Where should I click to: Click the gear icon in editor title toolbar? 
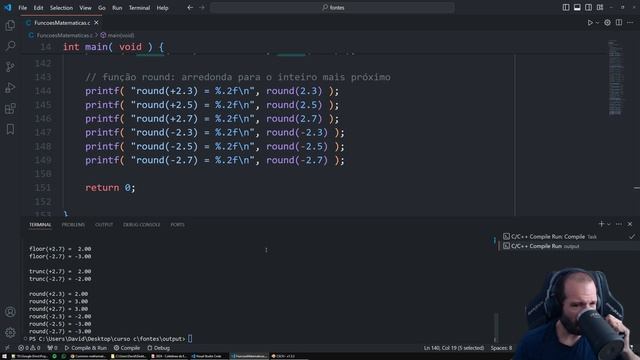point(607,23)
